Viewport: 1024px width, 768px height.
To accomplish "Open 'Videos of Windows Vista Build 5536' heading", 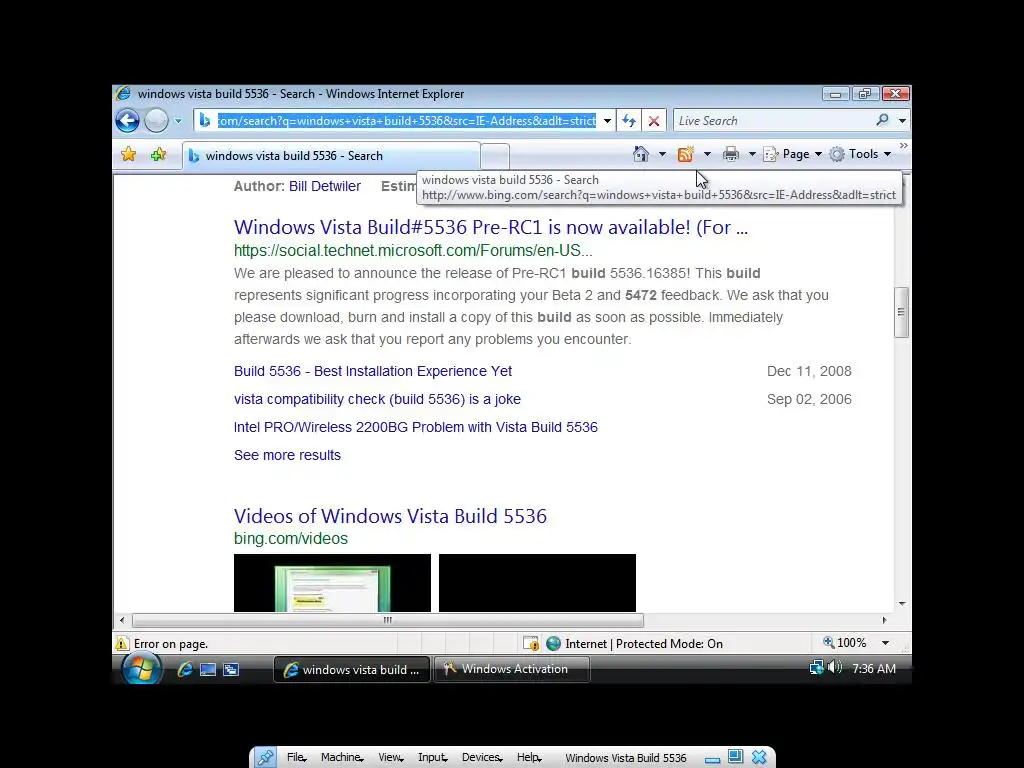I will pos(390,516).
